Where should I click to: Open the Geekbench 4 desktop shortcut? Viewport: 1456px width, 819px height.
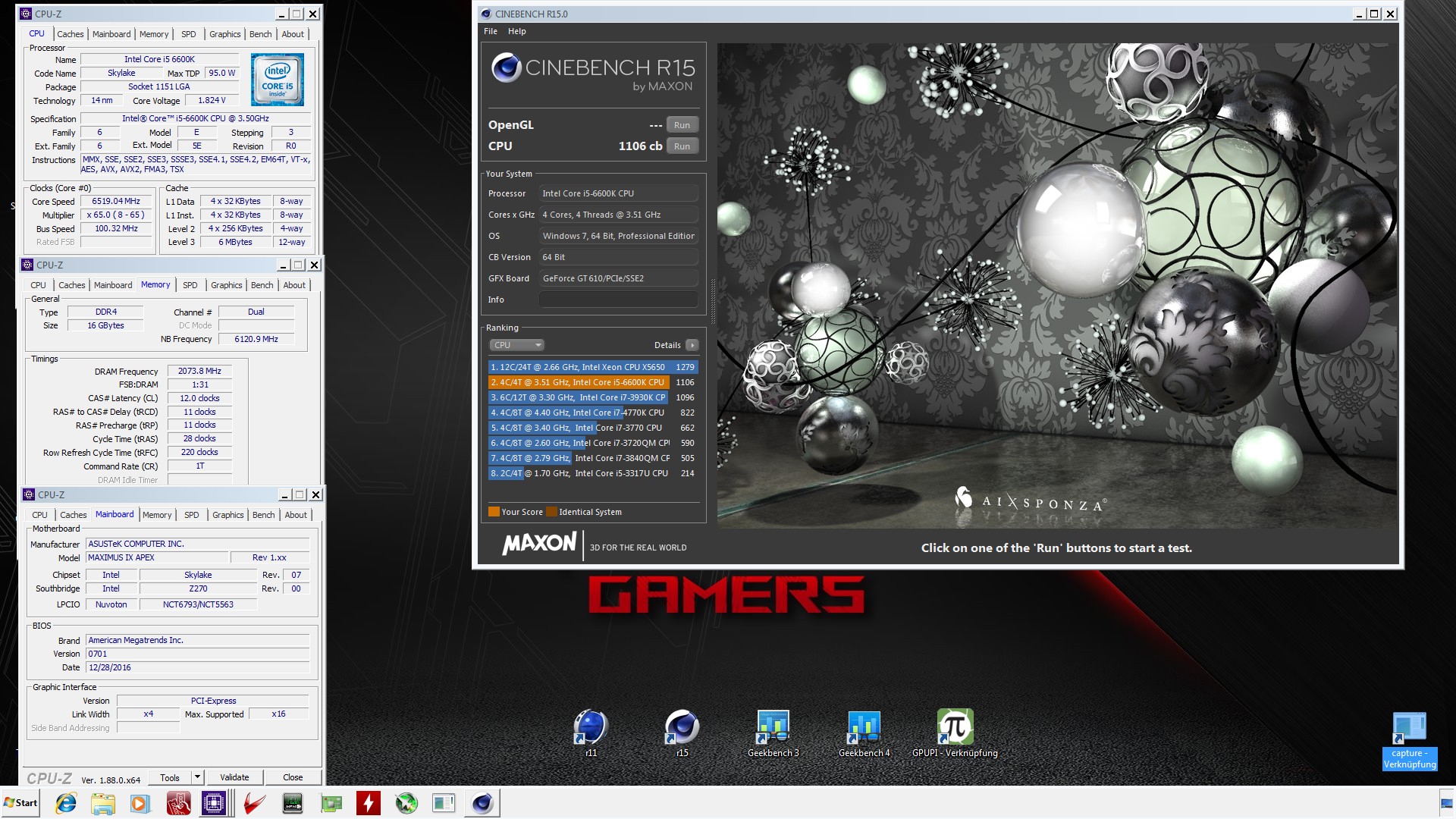[864, 733]
